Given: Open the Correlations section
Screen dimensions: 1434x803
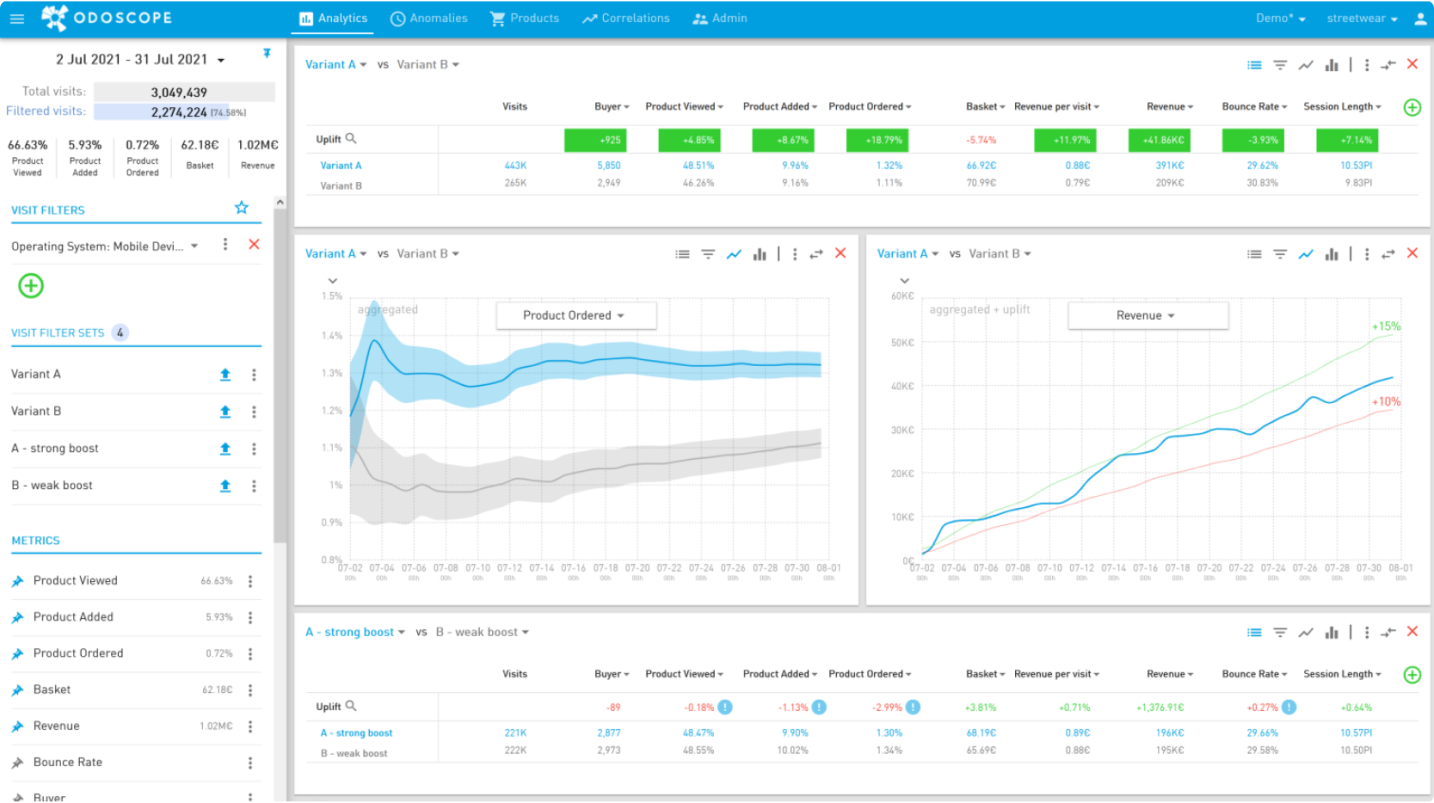Looking at the screenshot, I should [625, 17].
